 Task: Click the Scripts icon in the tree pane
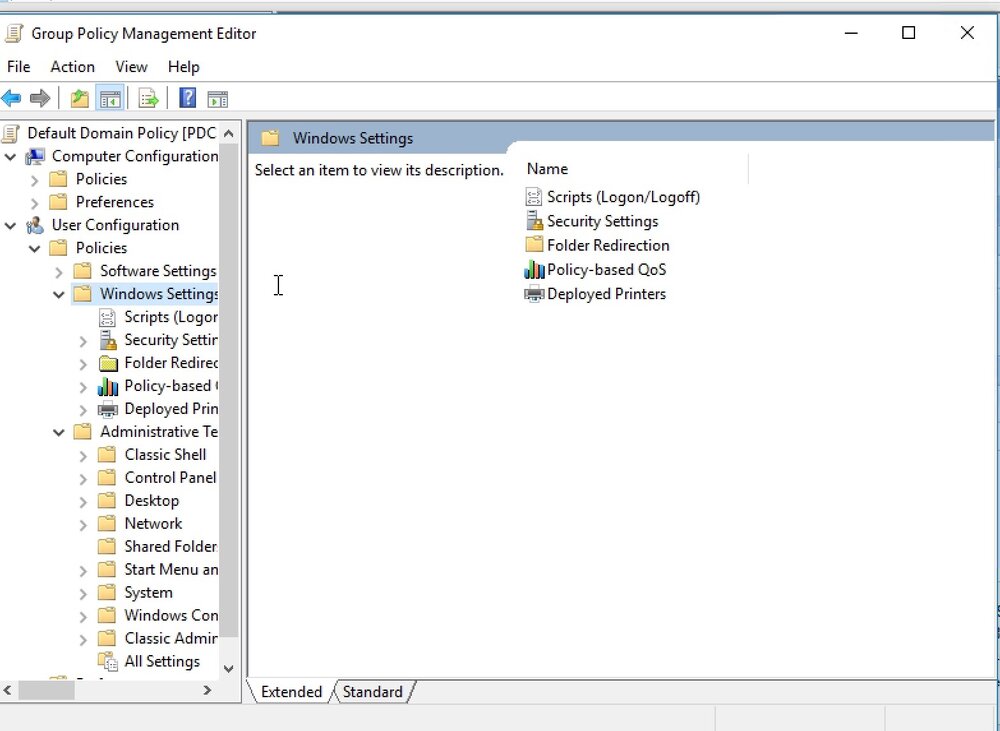[107, 317]
